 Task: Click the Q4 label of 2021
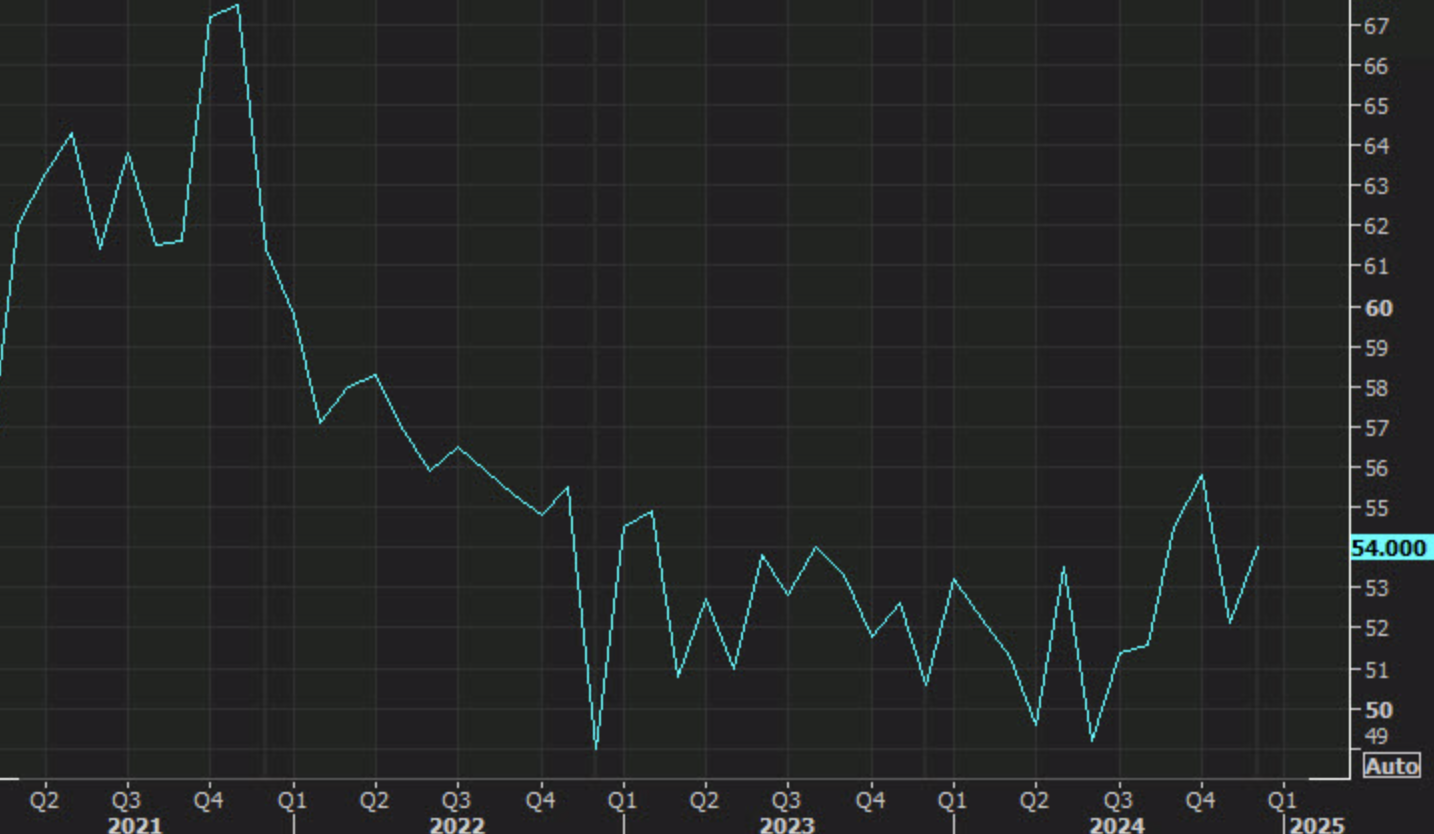pyautogui.click(x=209, y=801)
